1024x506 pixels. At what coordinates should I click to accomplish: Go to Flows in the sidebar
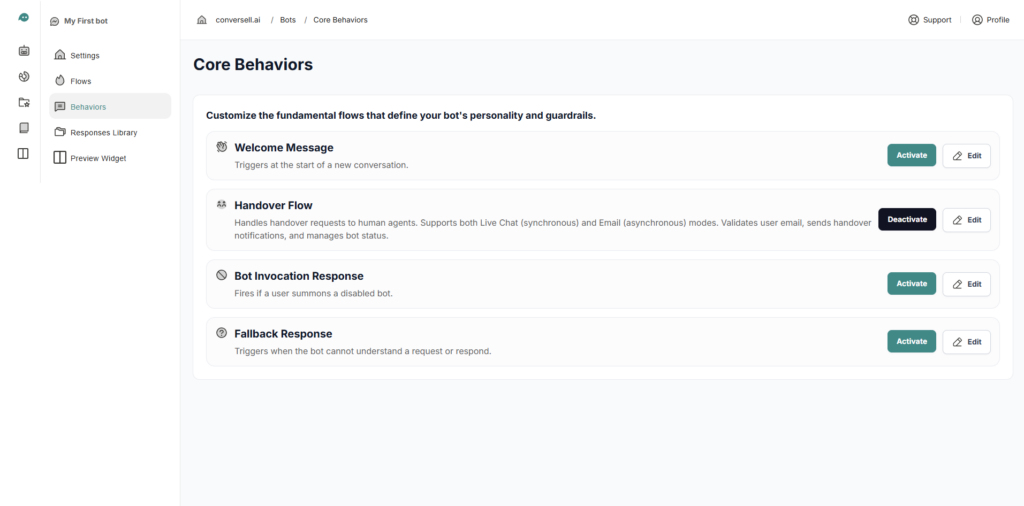pos(80,81)
